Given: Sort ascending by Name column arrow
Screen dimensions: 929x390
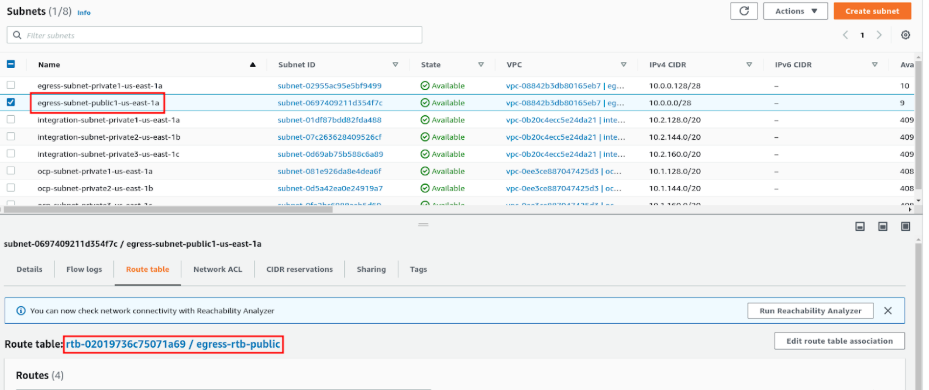Looking at the screenshot, I should point(253,65).
